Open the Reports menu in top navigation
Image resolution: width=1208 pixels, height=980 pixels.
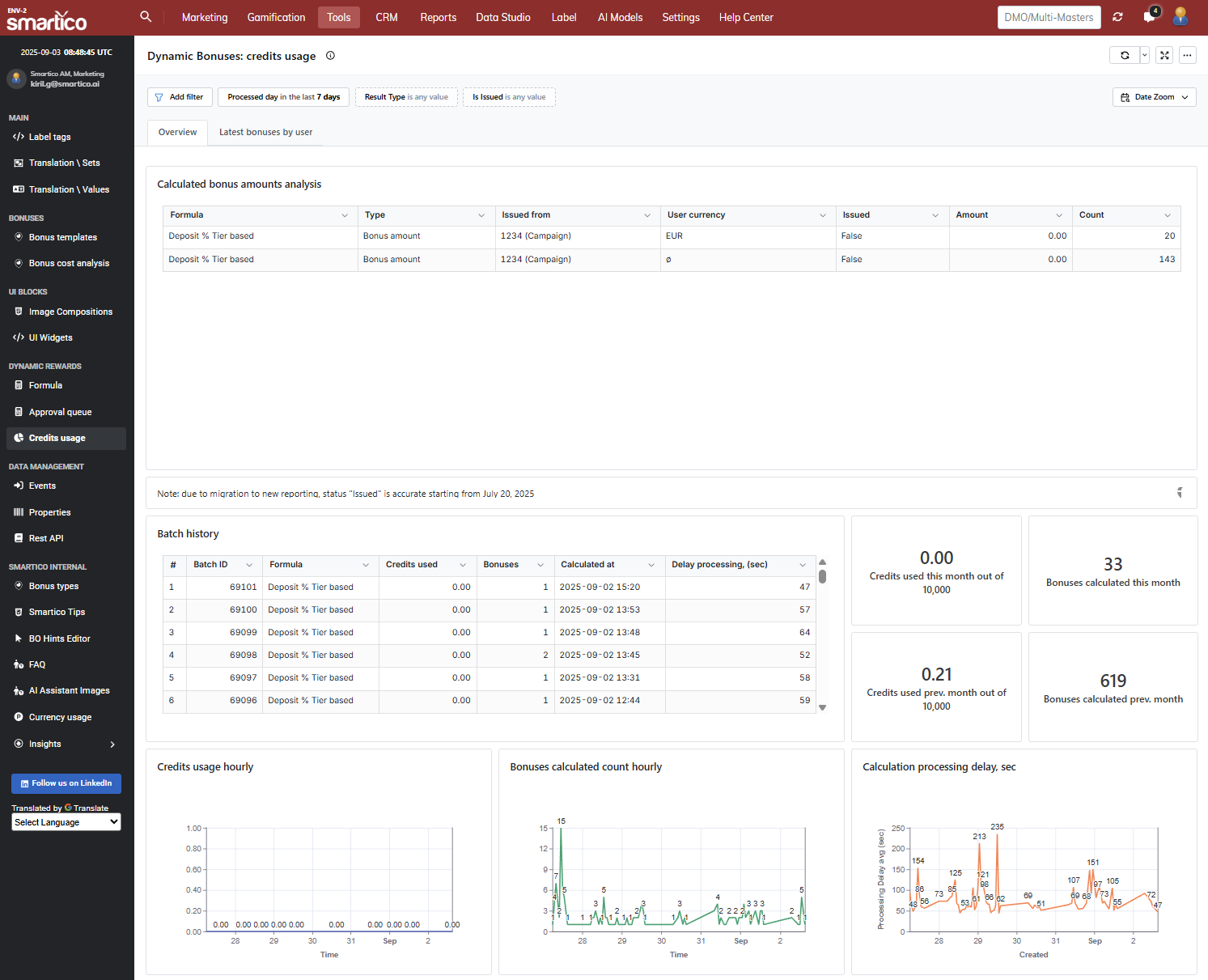click(x=438, y=17)
